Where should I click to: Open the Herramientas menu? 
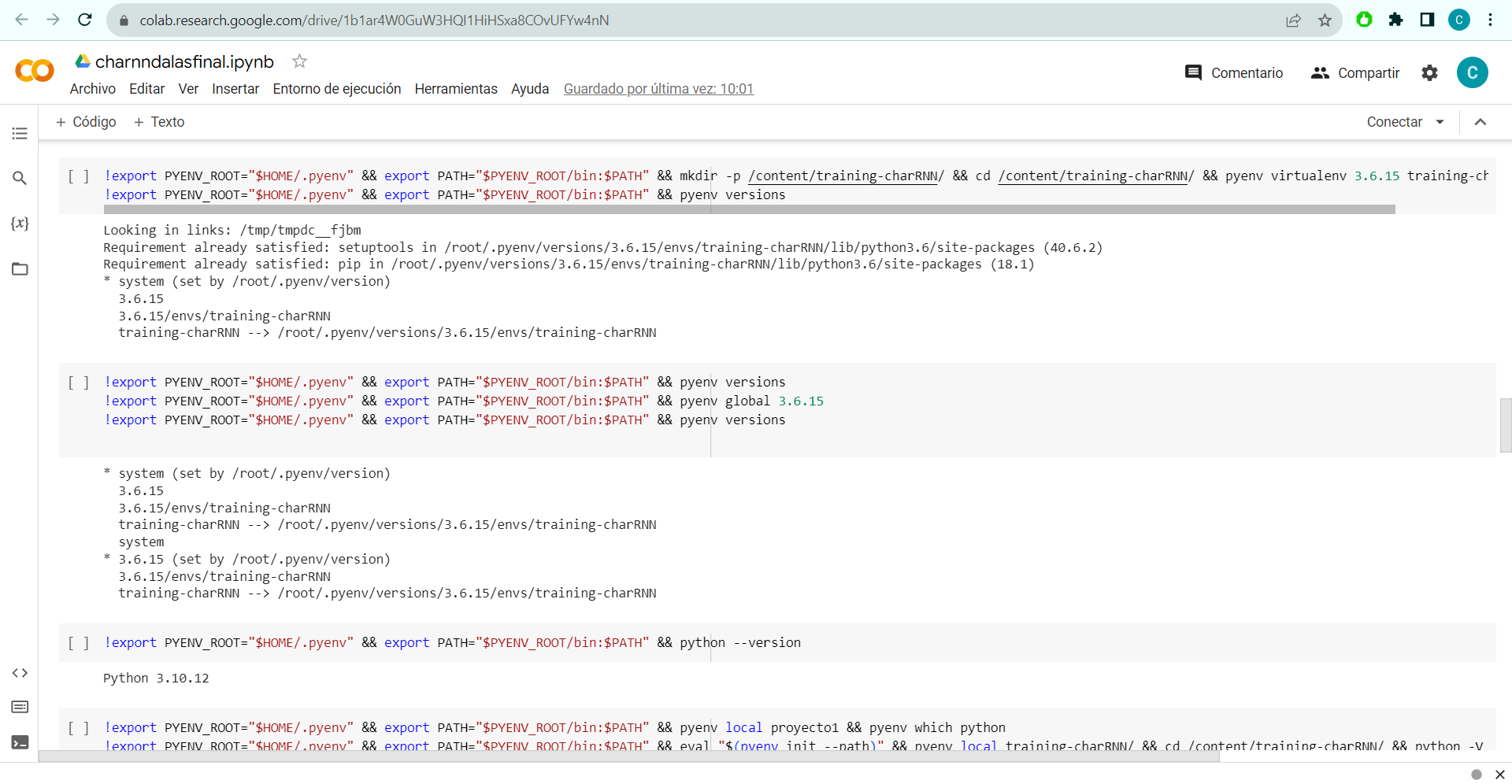coord(456,89)
